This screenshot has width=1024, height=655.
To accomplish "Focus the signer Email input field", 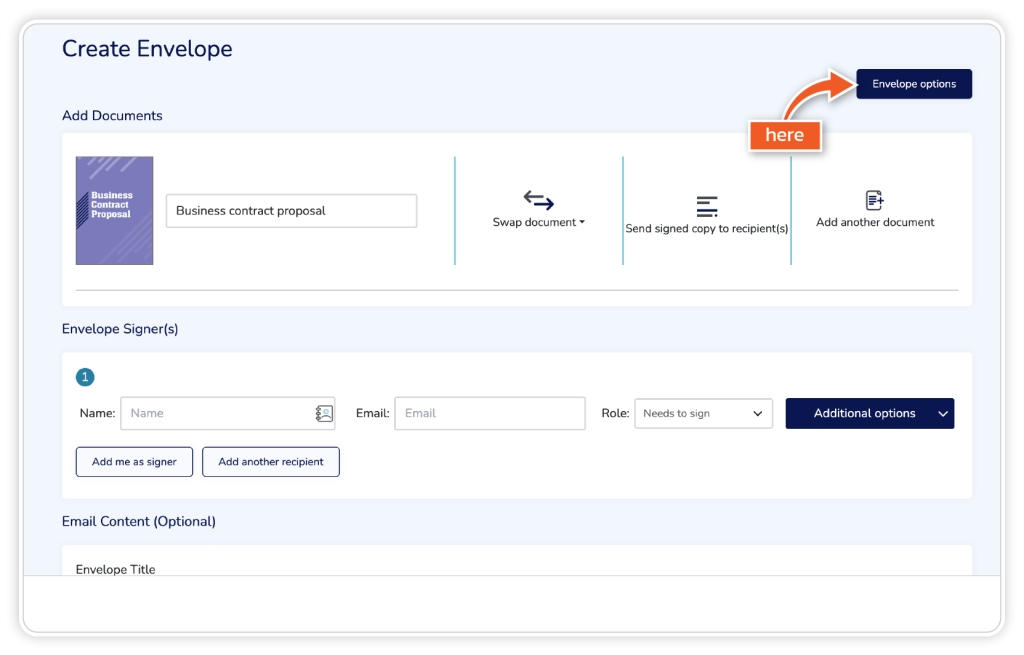I will coord(489,413).
